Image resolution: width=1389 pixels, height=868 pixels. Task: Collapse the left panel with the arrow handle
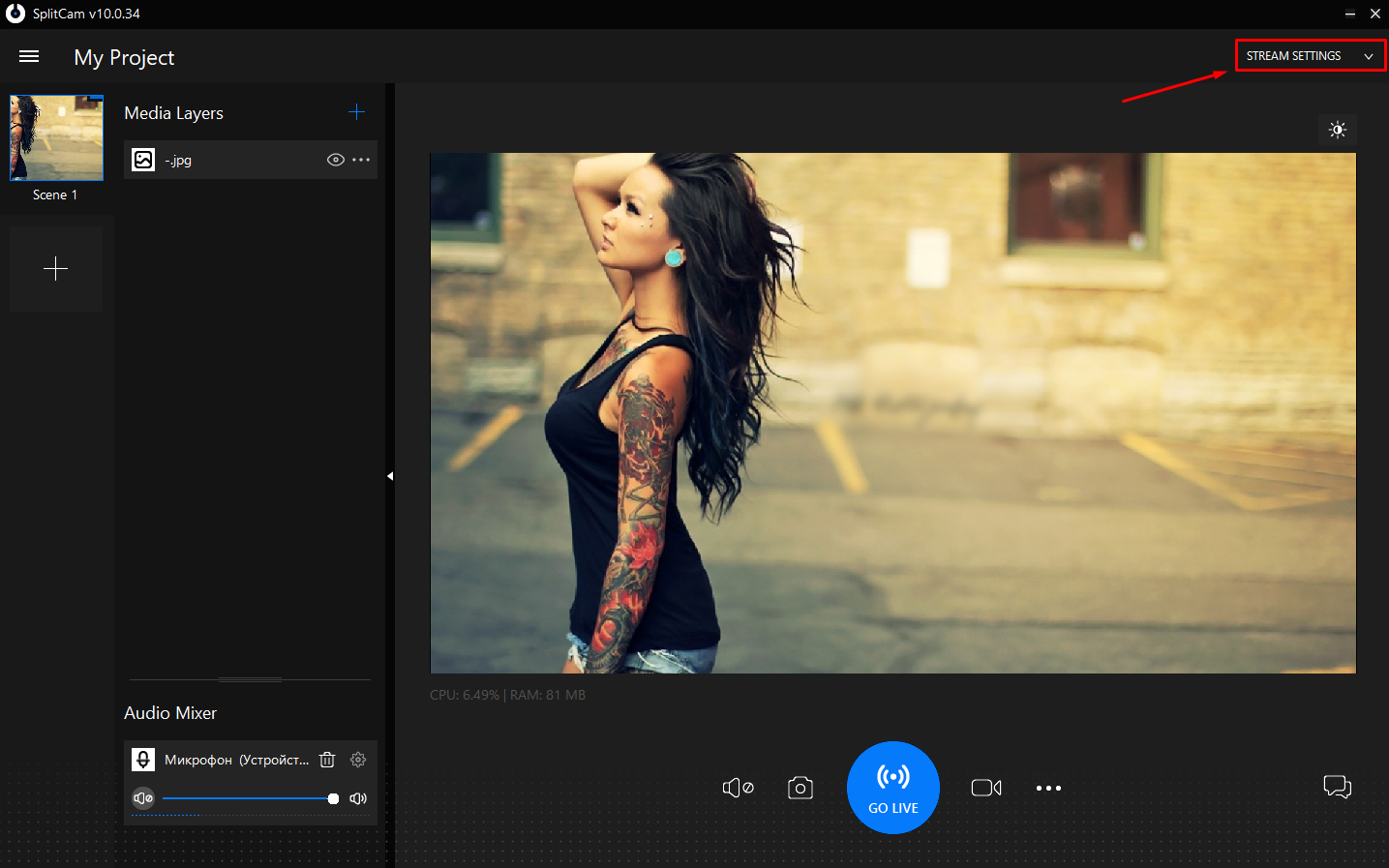pos(390,475)
